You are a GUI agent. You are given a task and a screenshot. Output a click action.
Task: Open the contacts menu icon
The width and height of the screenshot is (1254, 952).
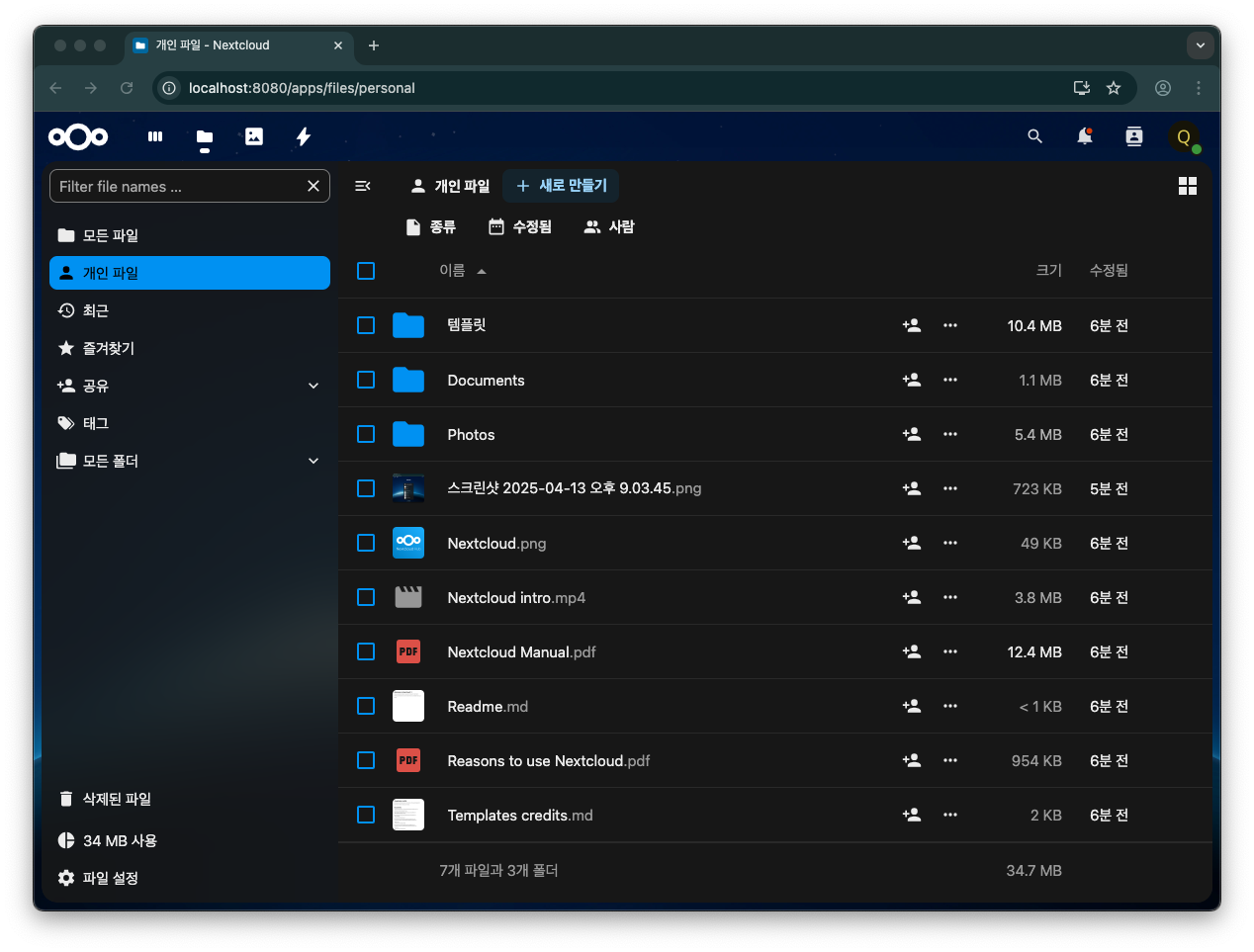click(x=1134, y=136)
